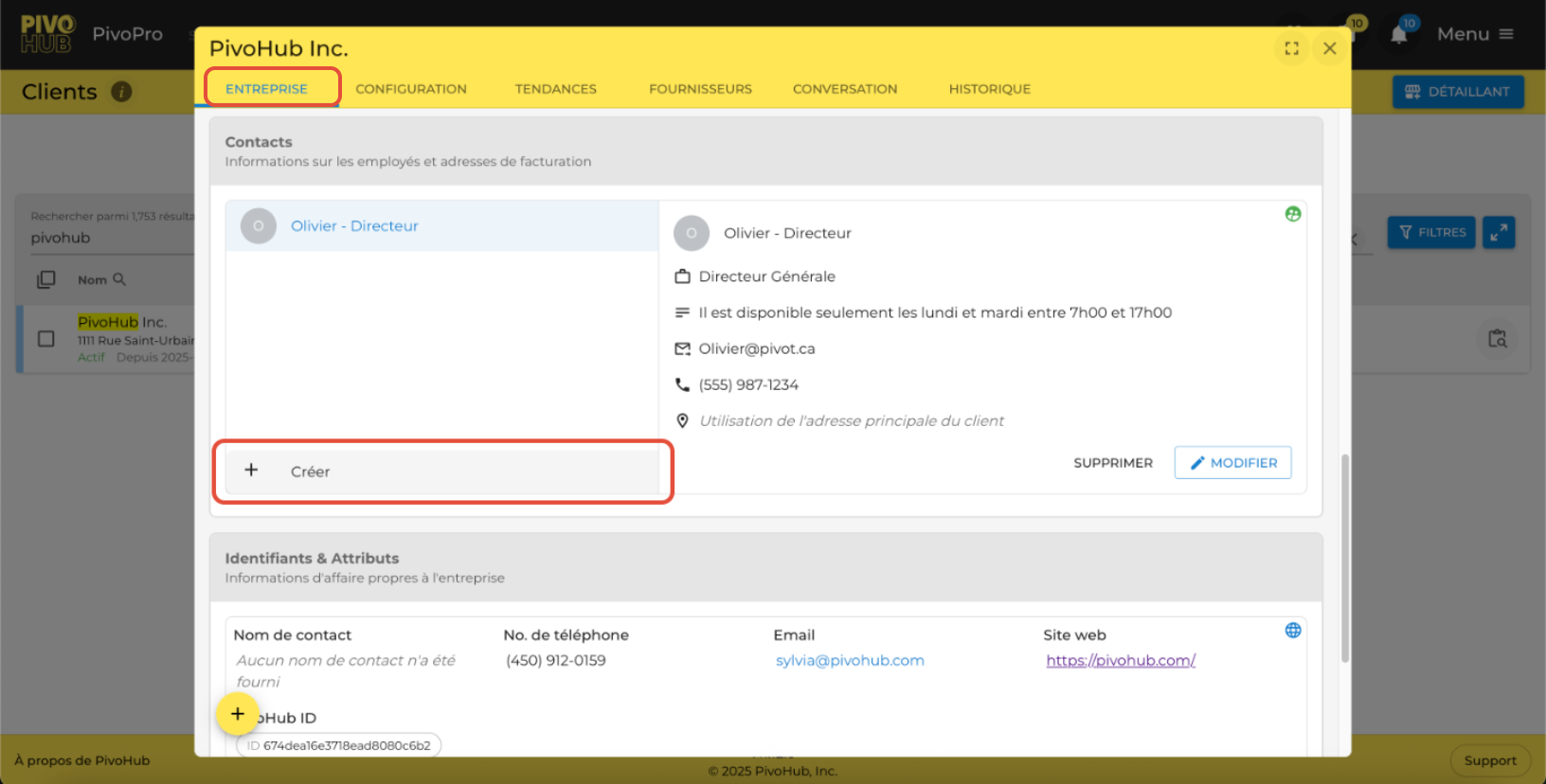This screenshot has width=1546, height=784.
Task: Click the location pin icon
Action: pyautogui.click(x=682, y=420)
